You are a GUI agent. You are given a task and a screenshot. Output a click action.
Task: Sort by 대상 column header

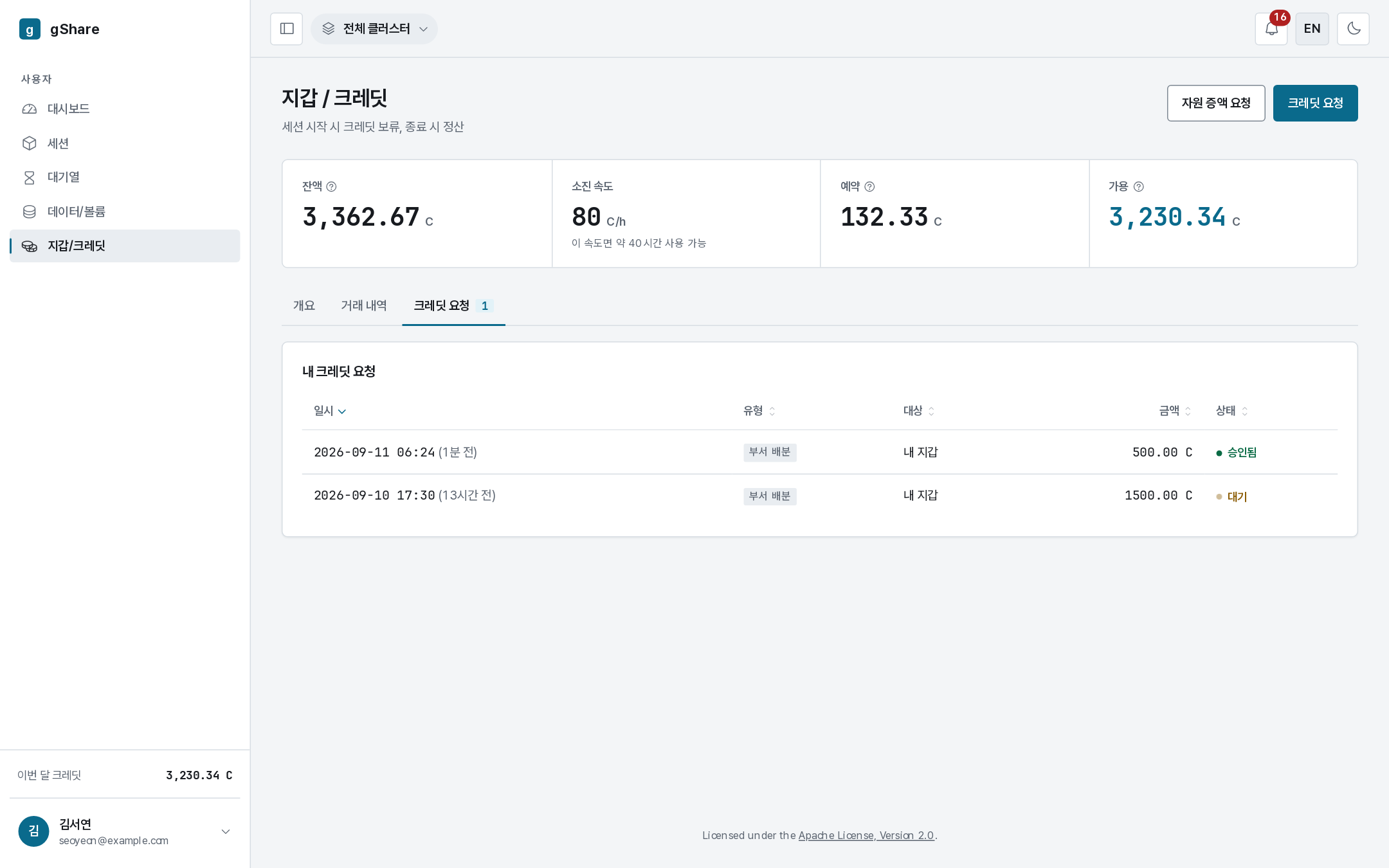[919, 411]
